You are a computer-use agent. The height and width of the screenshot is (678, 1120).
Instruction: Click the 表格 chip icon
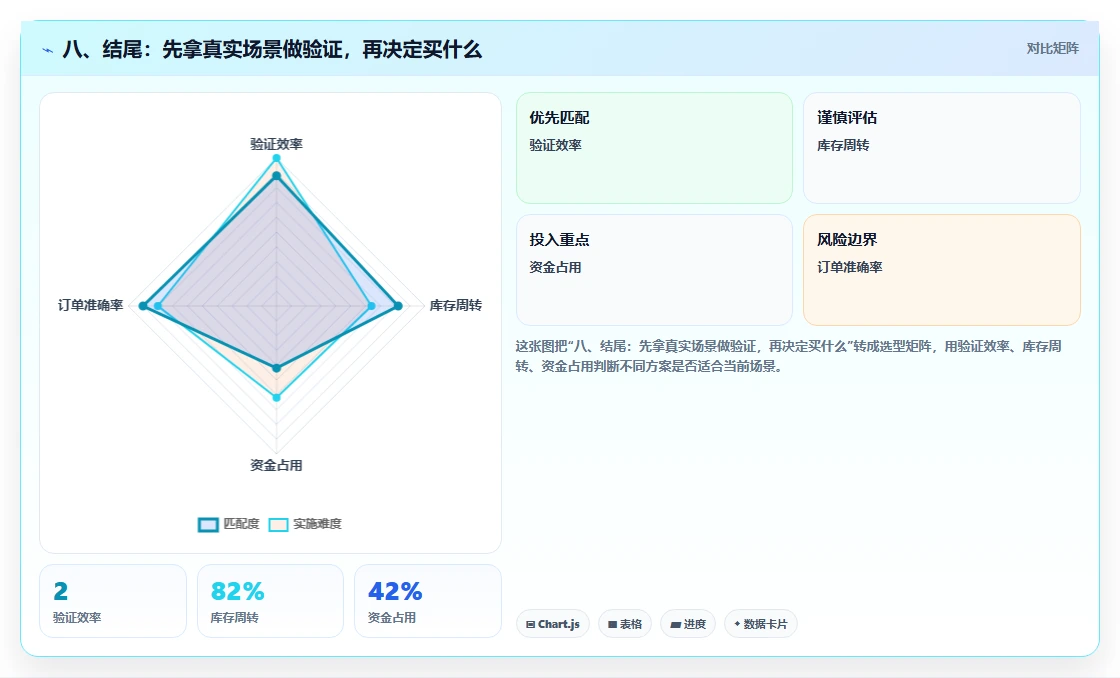tap(612, 624)
